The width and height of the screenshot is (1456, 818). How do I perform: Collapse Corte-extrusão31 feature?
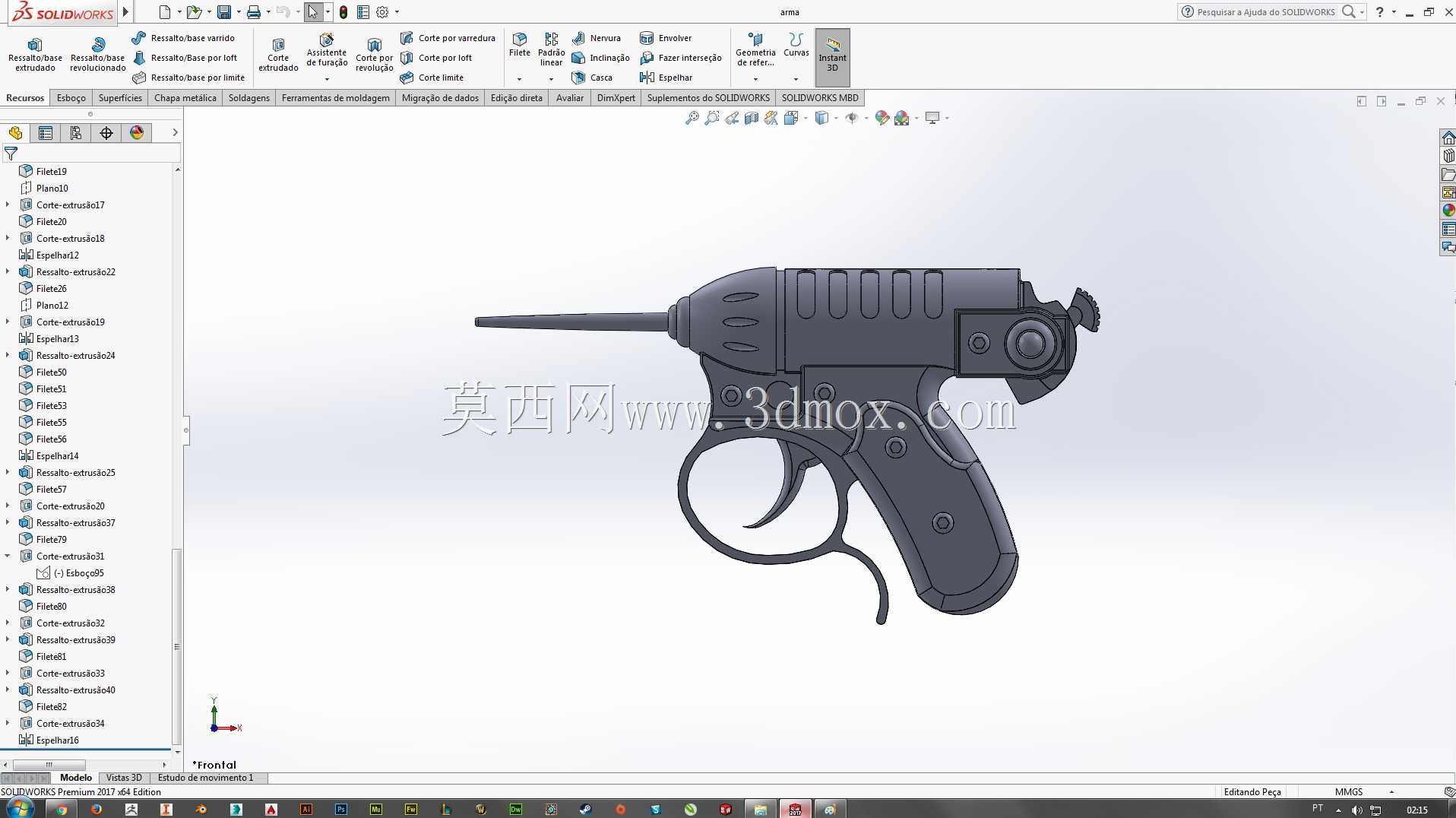click(8, 556)
